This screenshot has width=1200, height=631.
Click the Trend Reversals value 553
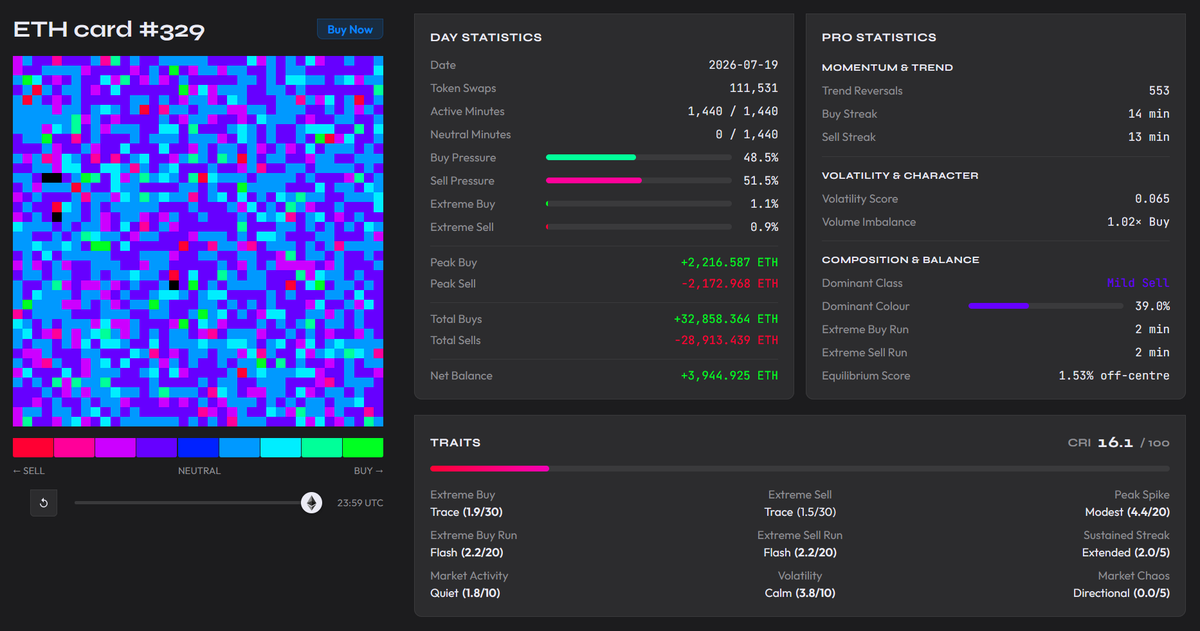1159,91
